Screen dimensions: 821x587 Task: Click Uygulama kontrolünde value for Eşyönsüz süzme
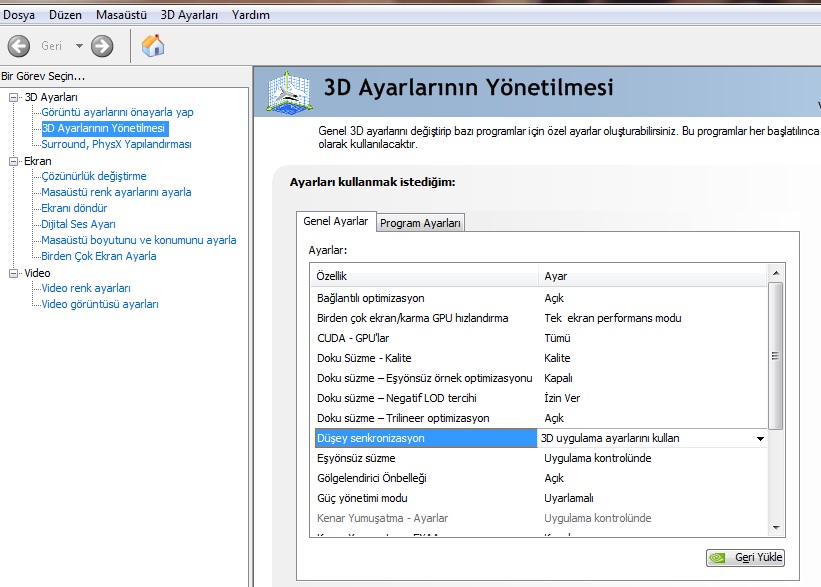[x=597, y=458]
